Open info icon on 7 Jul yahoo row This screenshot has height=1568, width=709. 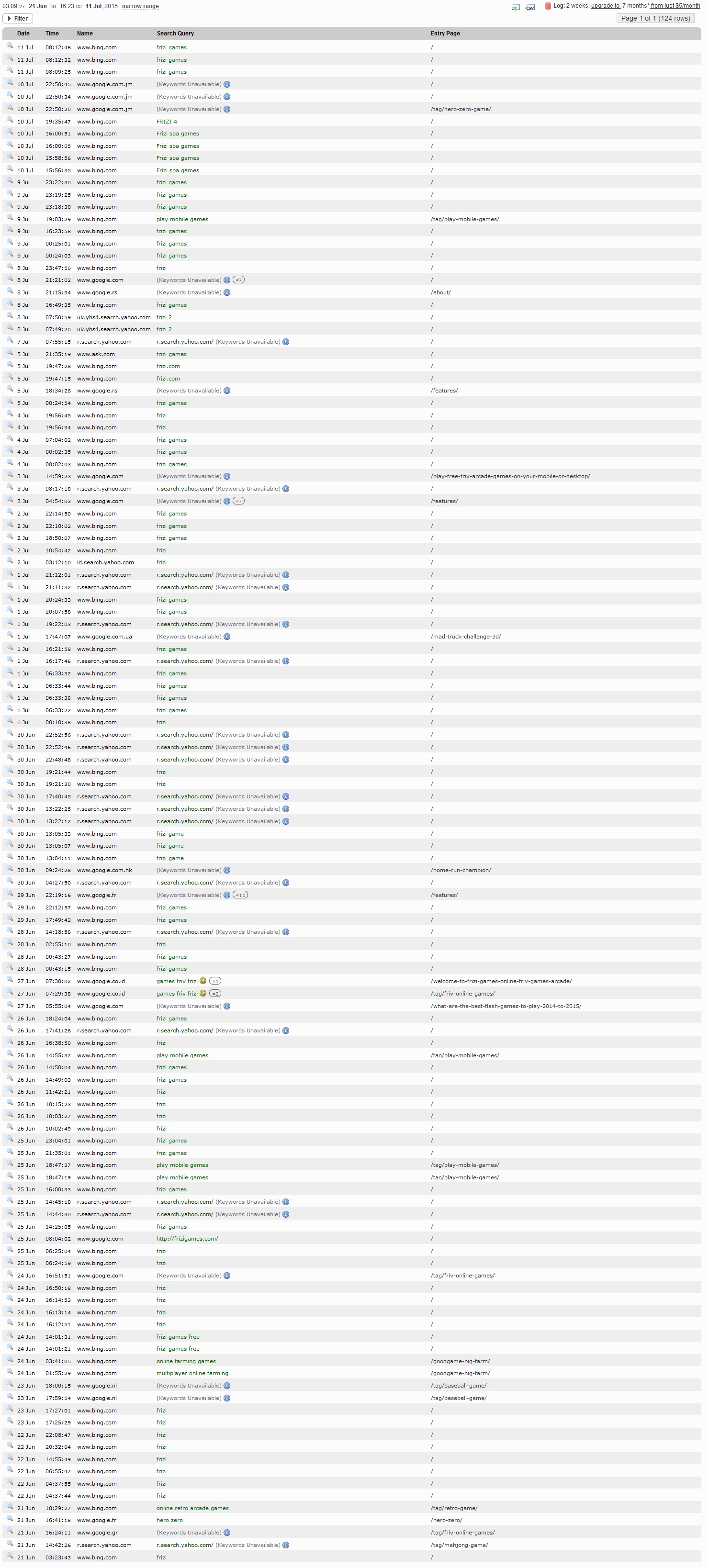point(286,342)
